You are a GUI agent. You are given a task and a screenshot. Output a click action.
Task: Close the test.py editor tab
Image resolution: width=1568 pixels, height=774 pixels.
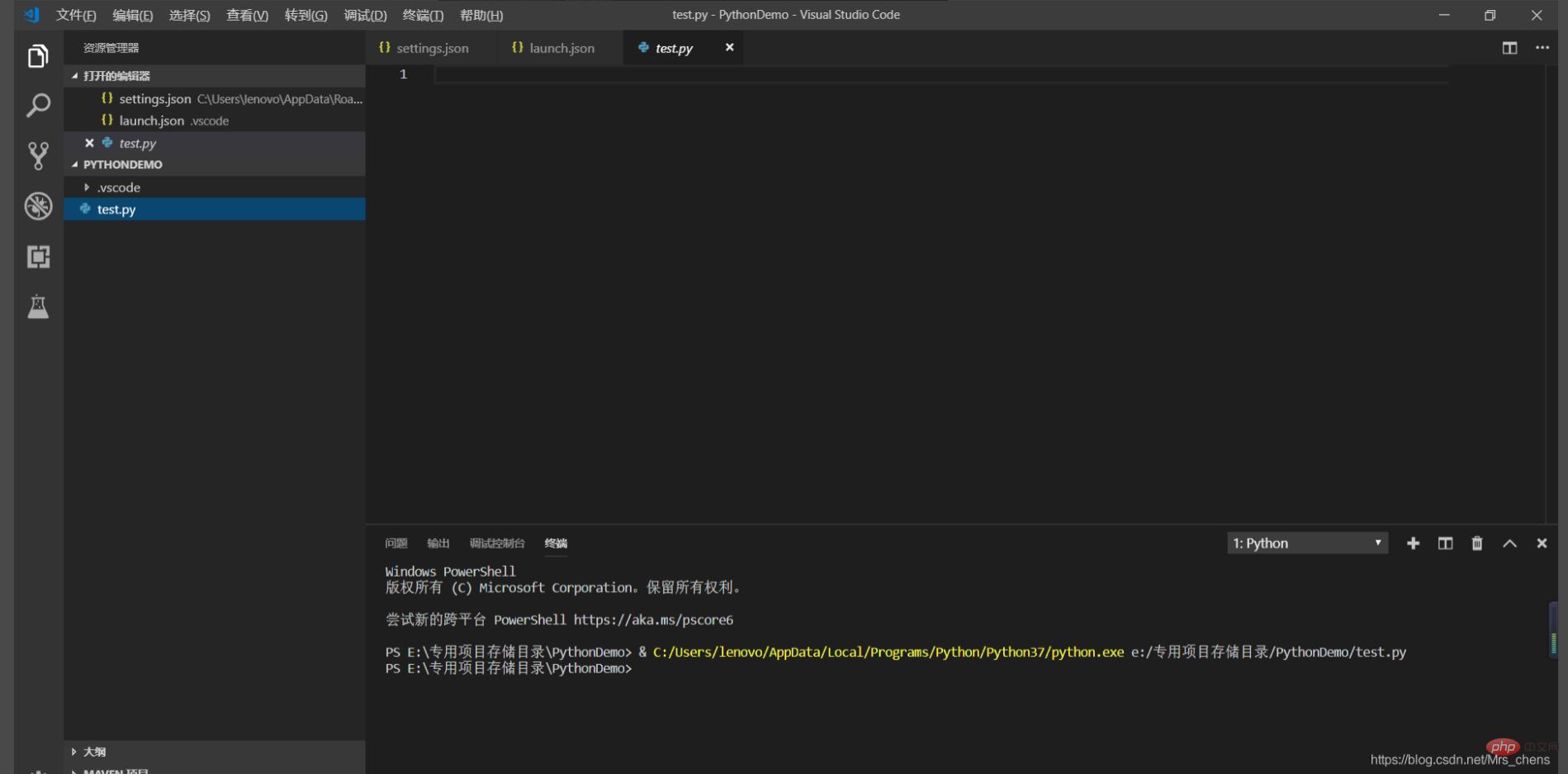click(729, 48)
